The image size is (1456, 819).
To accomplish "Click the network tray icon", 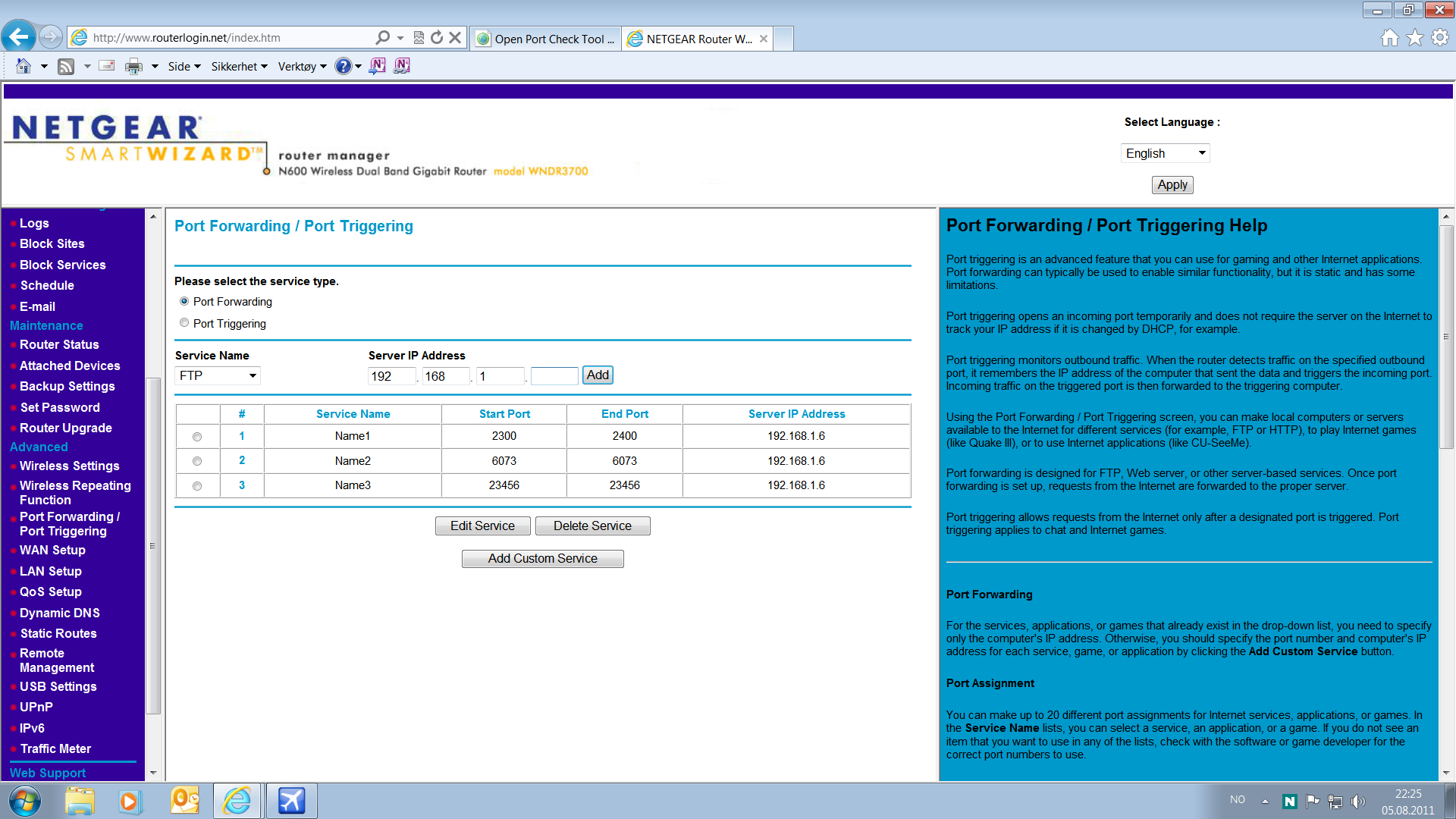I will pos(1335,802).
